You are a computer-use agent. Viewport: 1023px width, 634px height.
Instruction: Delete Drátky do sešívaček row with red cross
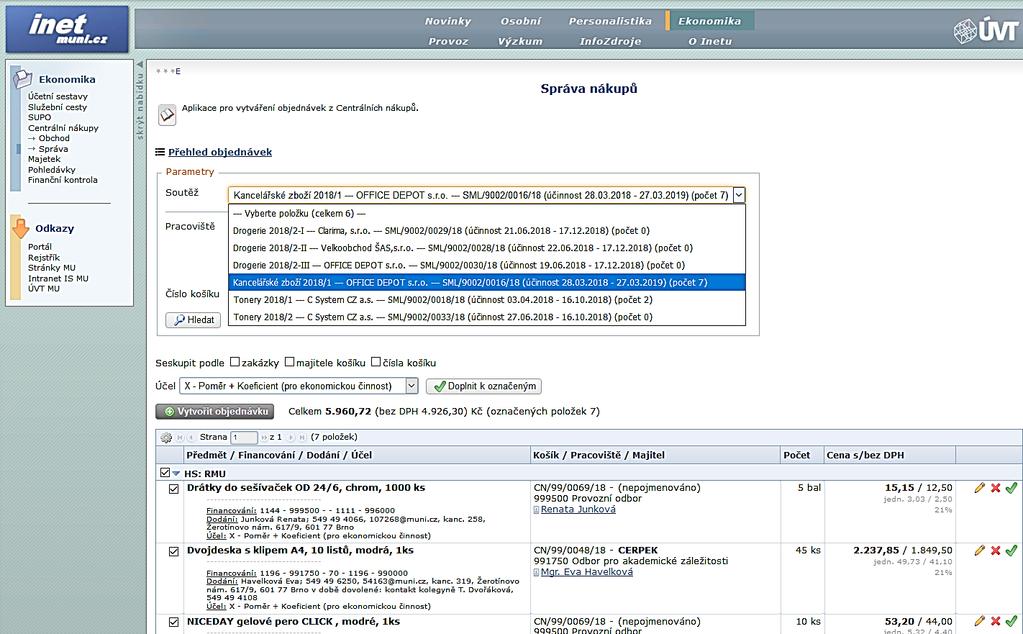click(x=996, y=488)
